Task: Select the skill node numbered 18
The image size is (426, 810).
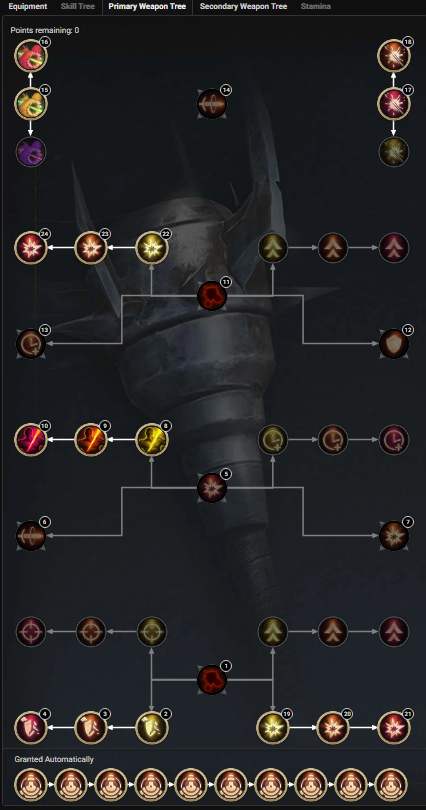Action: pos(394,55)
